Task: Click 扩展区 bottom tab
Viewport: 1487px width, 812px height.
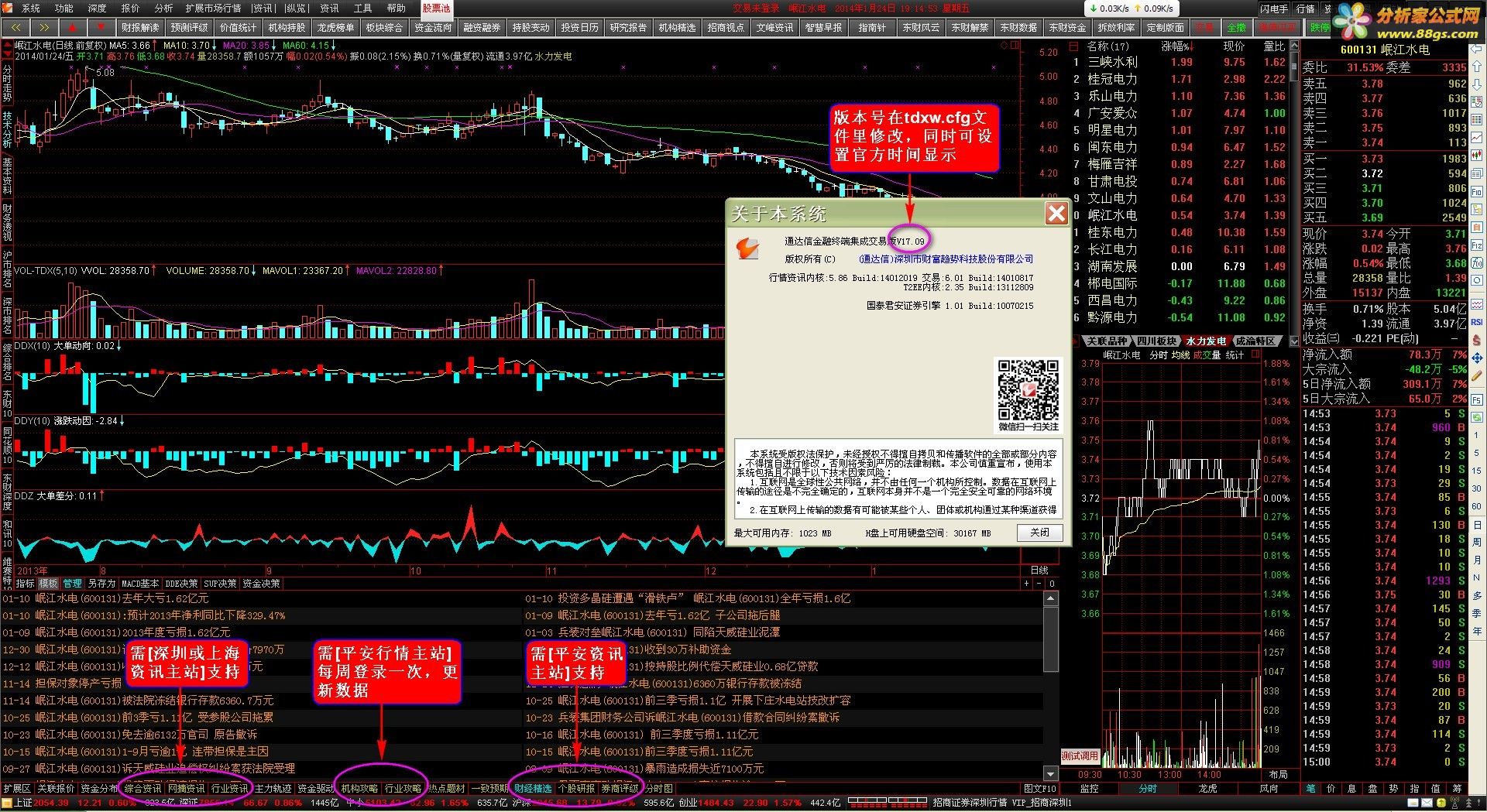Action: [x=16, y=789]
